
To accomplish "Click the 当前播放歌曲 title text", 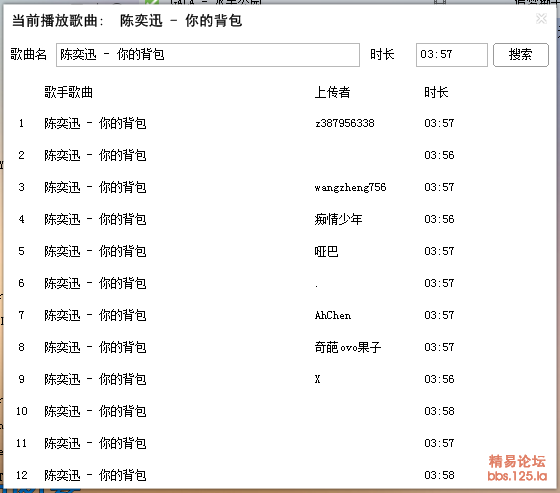I will tap(127, 21).
